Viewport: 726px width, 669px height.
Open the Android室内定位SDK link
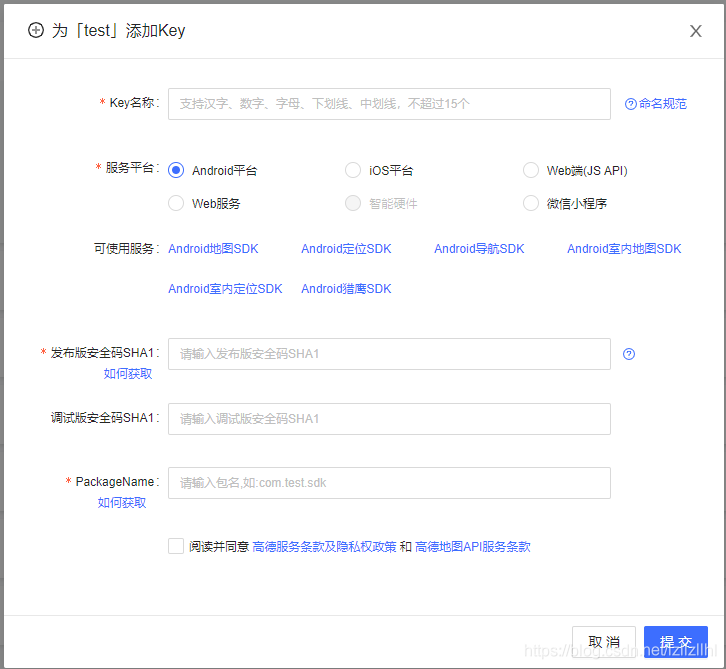[x=225, y=289]
